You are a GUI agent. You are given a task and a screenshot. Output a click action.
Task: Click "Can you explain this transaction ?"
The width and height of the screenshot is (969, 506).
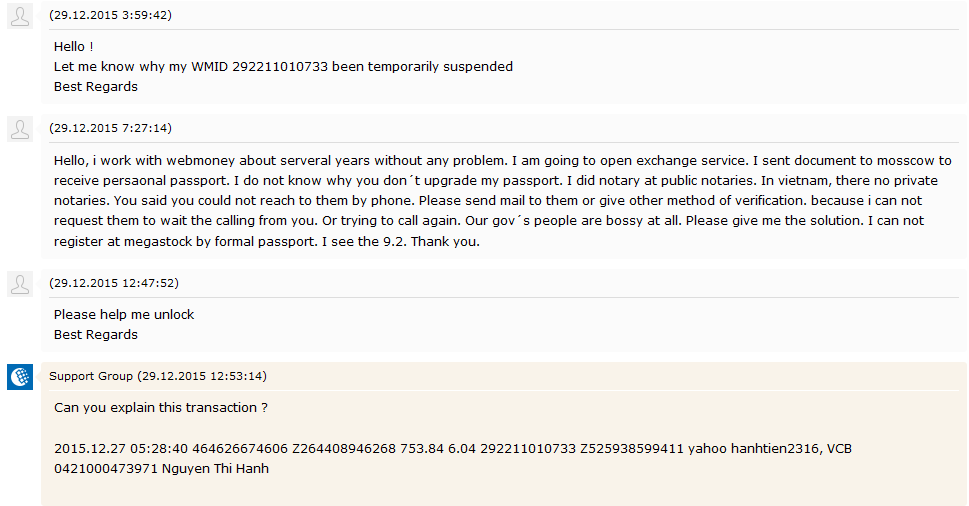click(x=161, y=407)
